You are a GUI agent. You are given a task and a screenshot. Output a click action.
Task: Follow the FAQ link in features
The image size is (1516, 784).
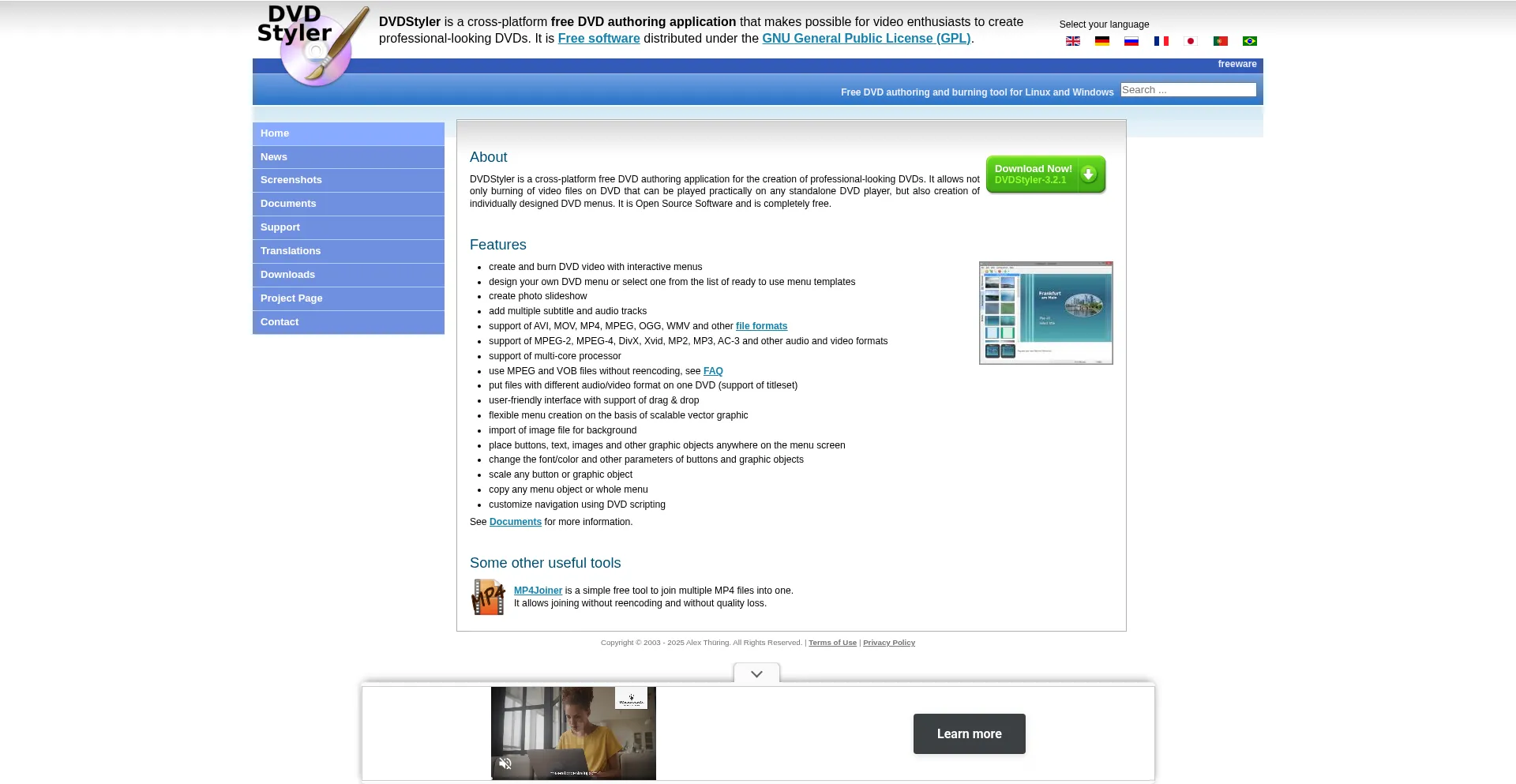[713, 371]
